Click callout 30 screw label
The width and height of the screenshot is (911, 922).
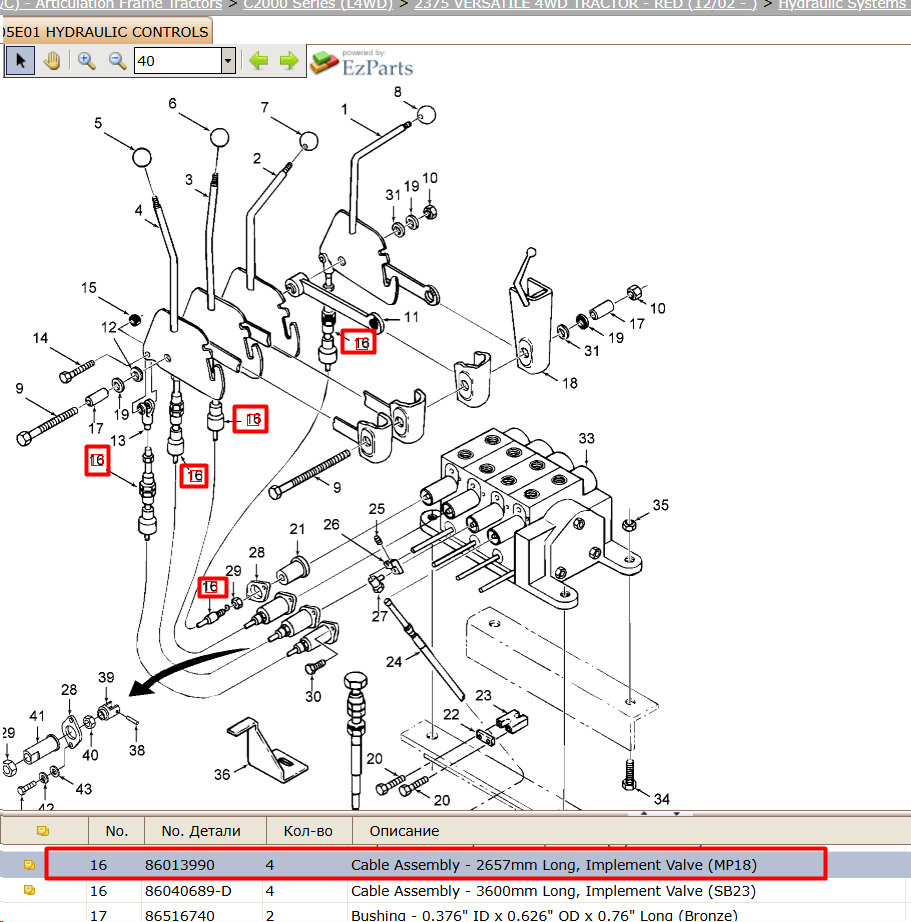point(313,697)
